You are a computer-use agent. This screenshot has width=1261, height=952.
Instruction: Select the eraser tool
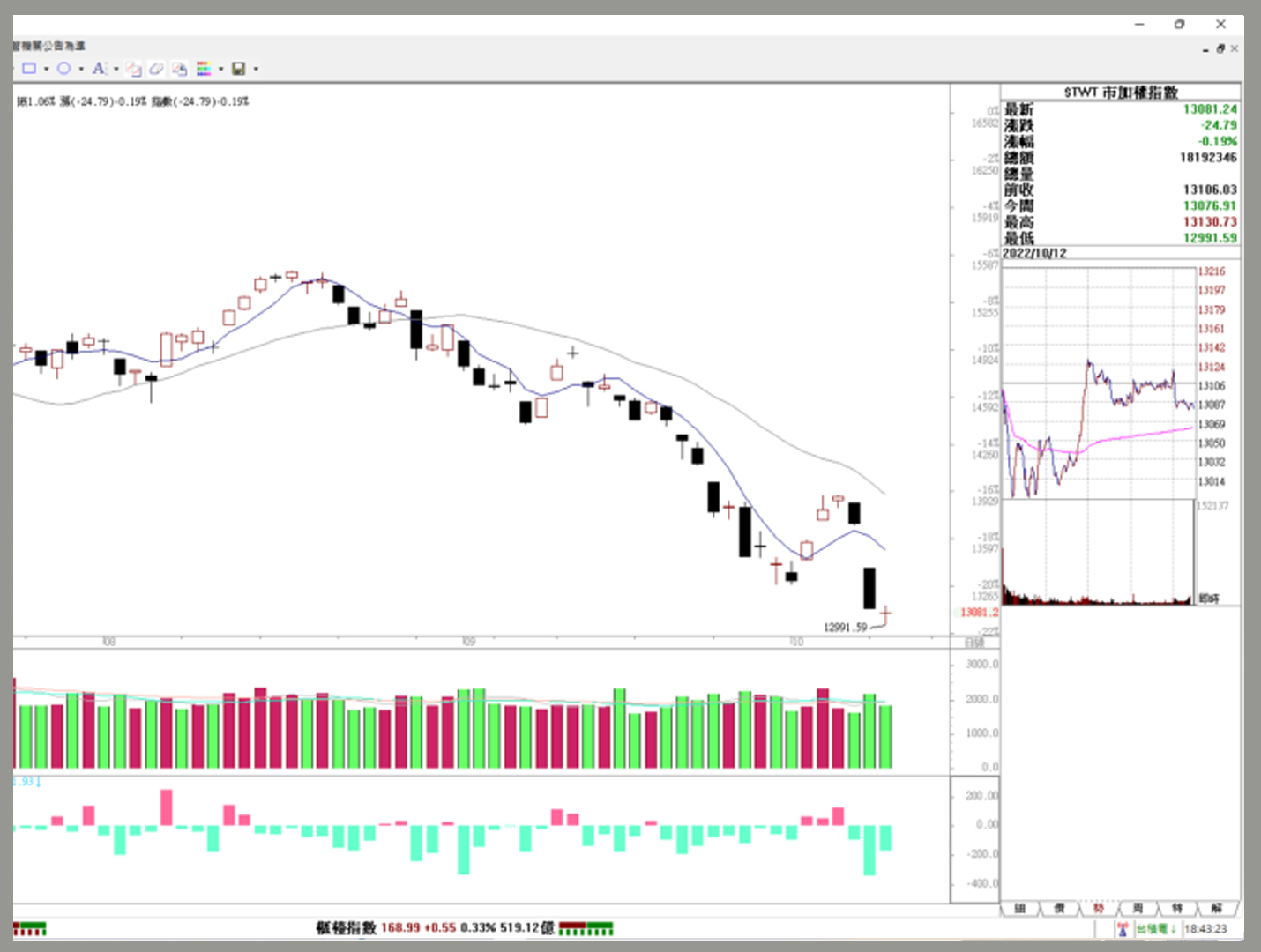(x=156, y=69)
